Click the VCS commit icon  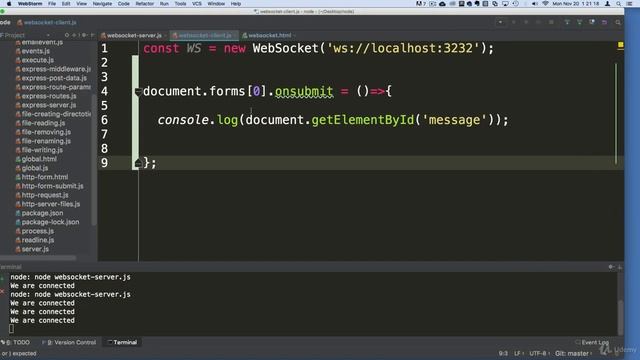click(x=579, y=22)
